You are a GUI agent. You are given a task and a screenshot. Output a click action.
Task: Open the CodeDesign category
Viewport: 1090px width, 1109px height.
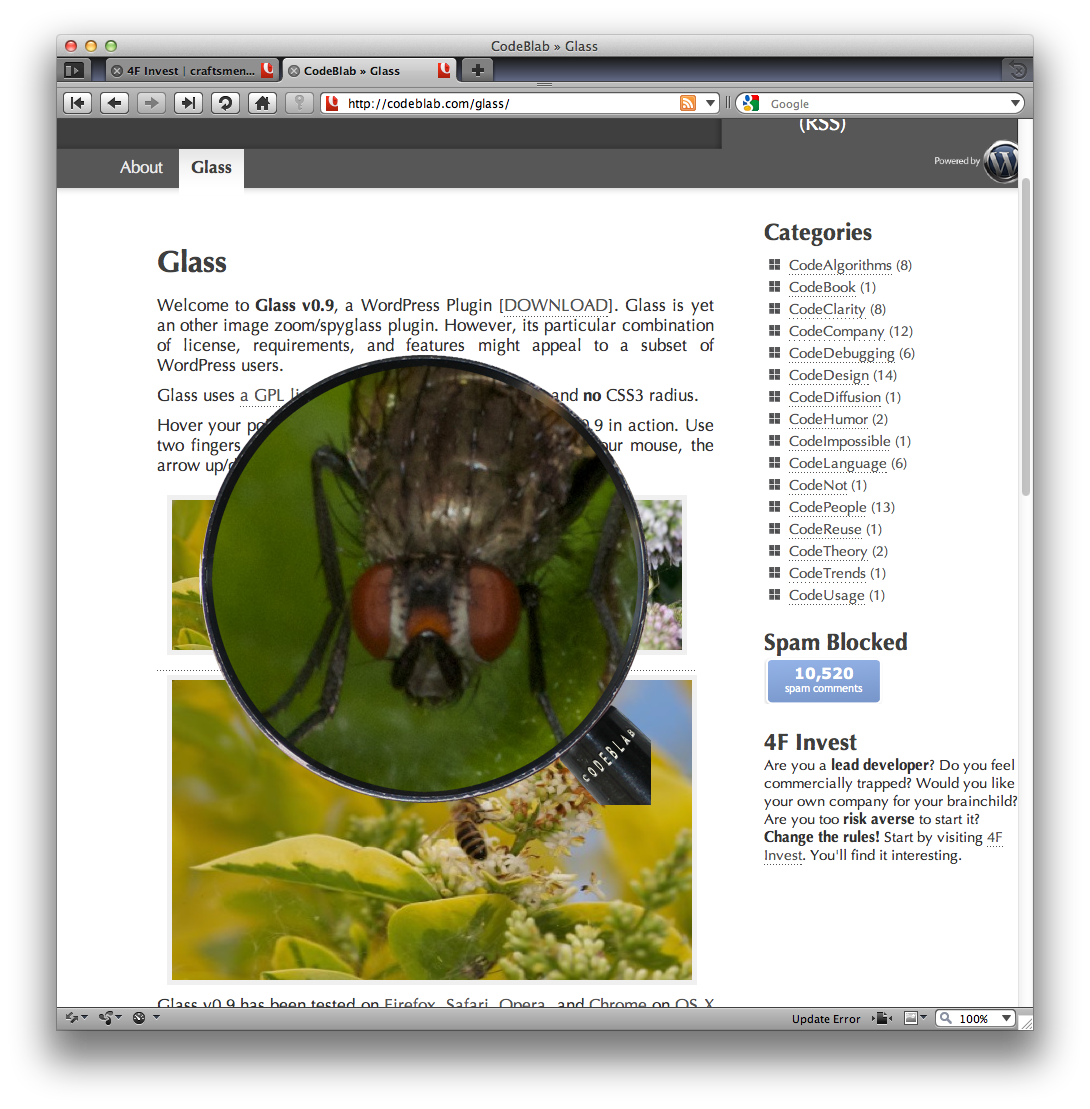pyautogui.click(x=828, y=375)
